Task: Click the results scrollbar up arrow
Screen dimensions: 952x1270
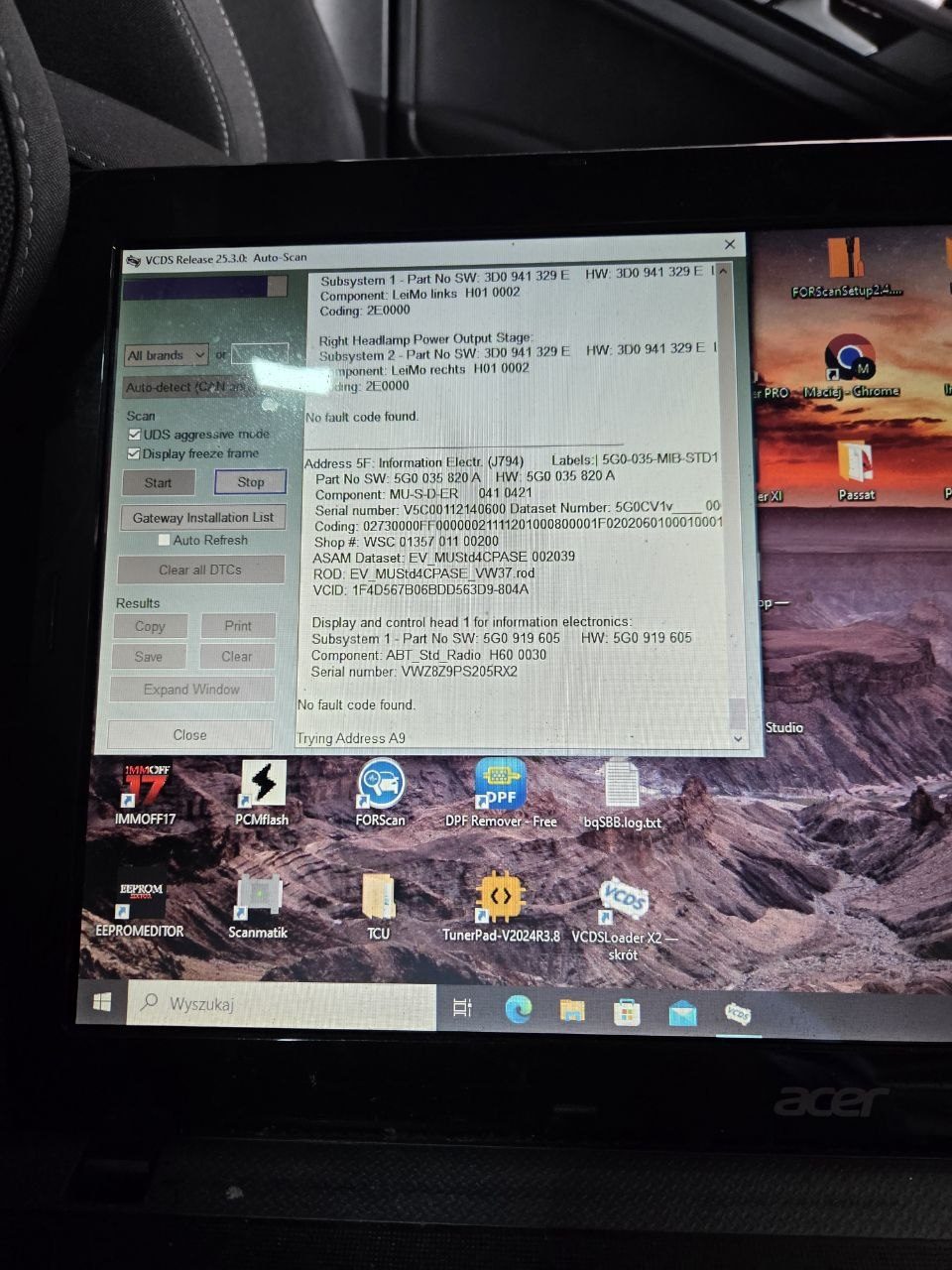Action: click(724, 270)
